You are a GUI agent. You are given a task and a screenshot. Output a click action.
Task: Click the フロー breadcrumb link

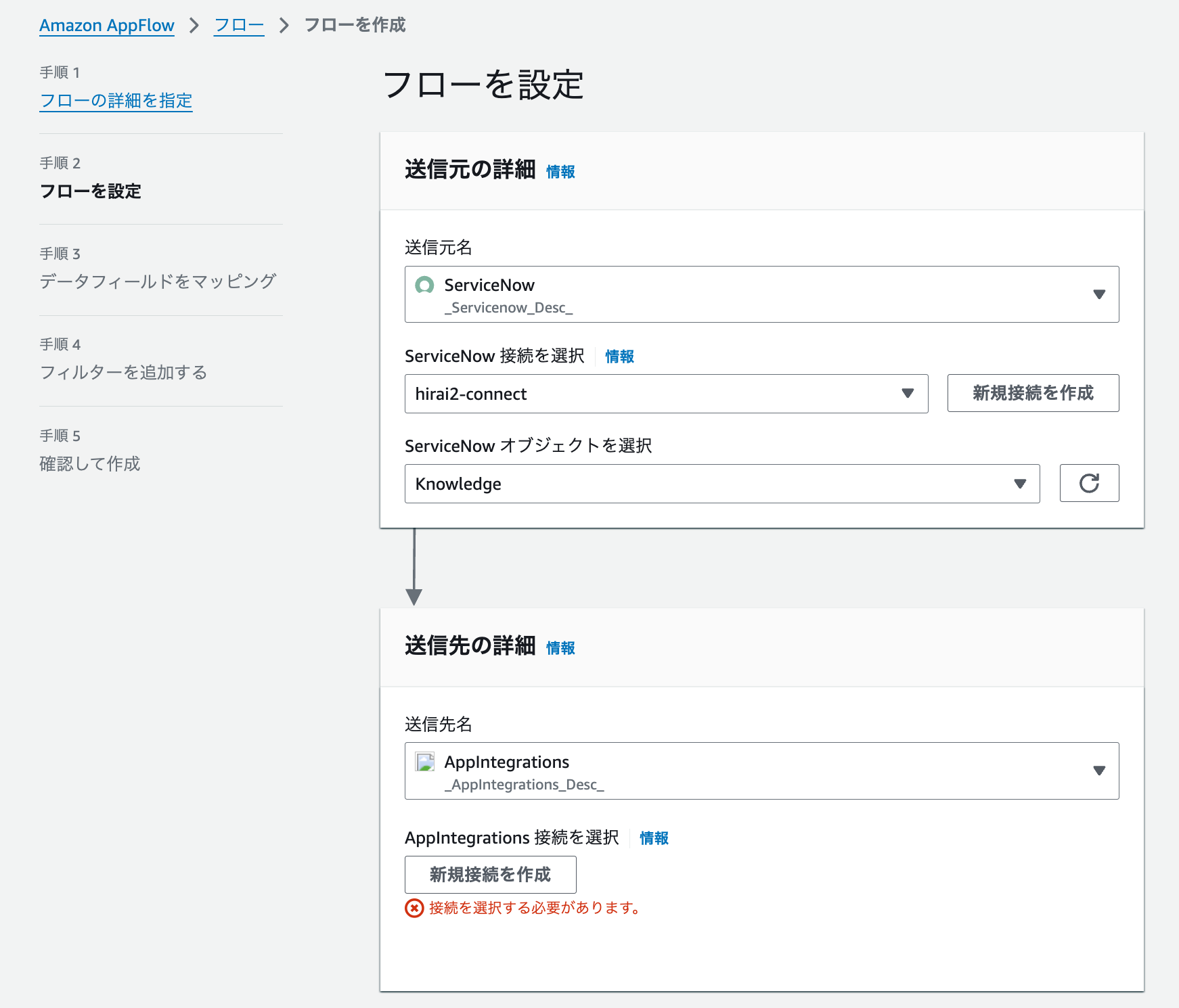238,25
